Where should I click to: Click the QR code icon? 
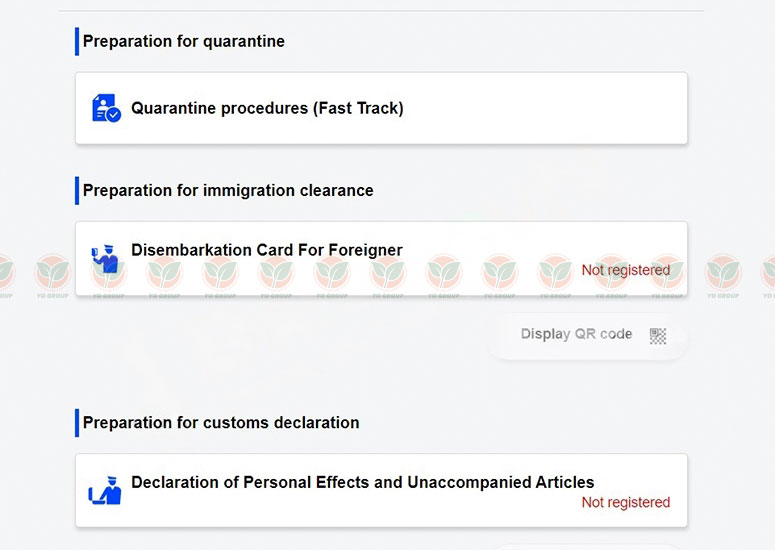tap(657, 335)
